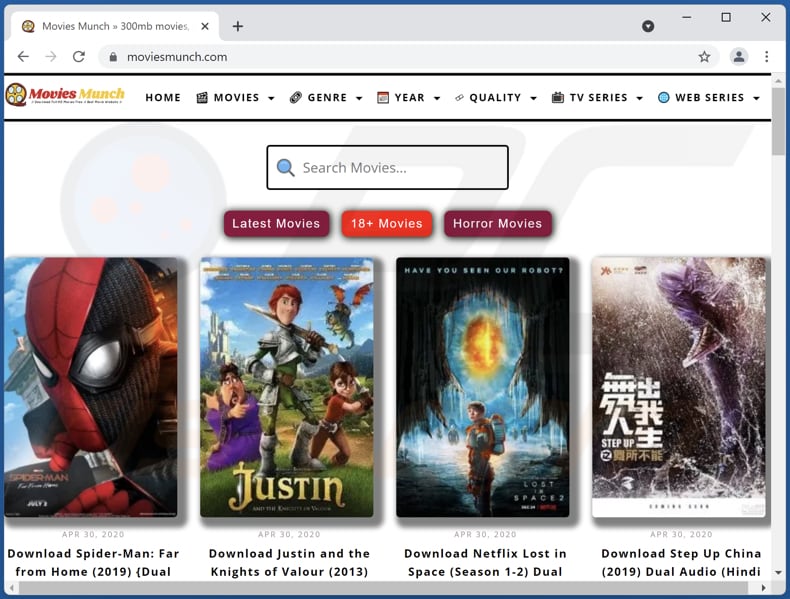Reload the current page
The width and height of the screenshot is (790, 599).
[x=79, y=56]
